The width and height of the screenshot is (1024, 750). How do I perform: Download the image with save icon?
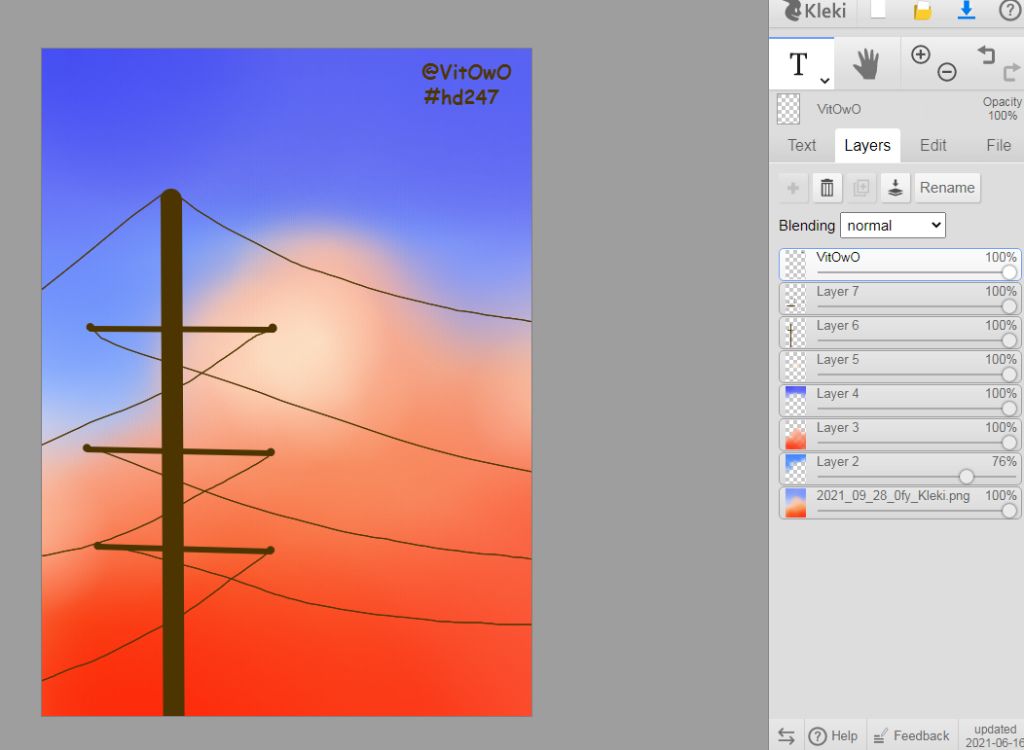[x=966, y=10]
